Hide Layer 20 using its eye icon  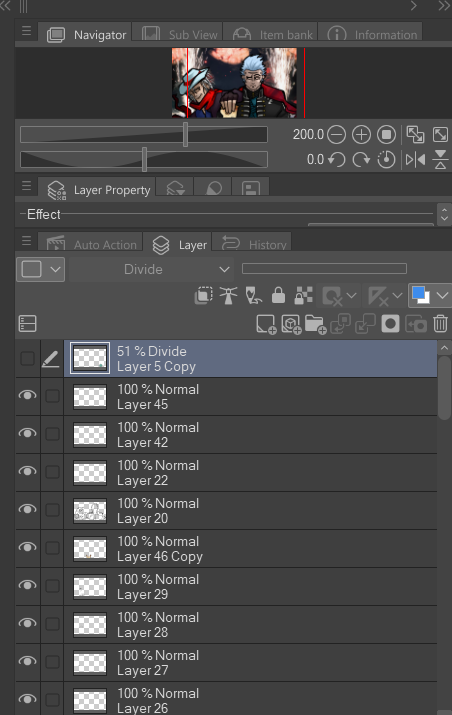pyautogui.click(x=27, y=509)
